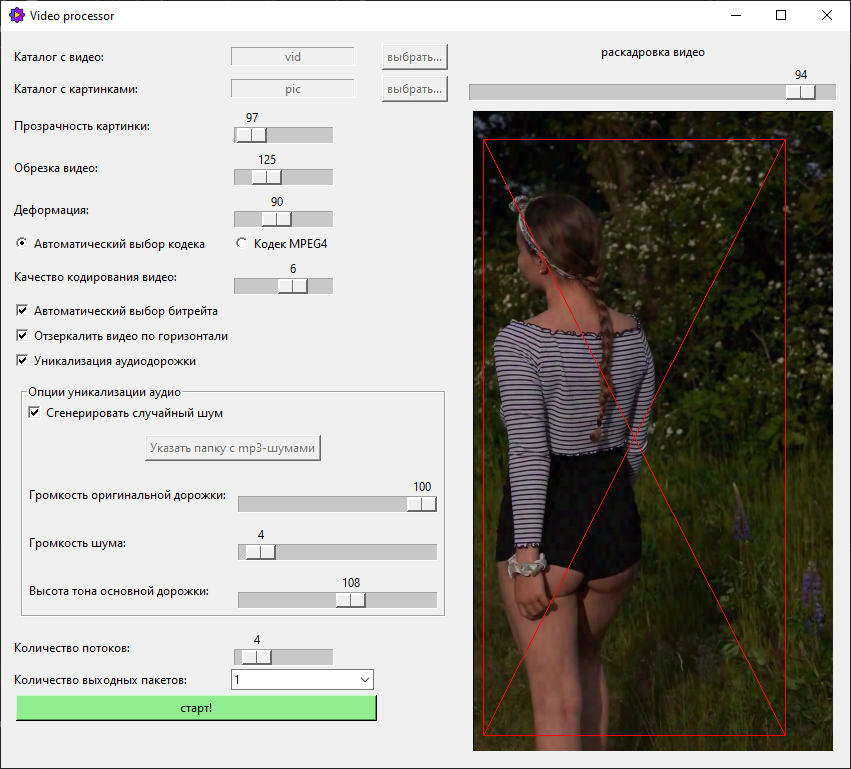
Task: Click "Указать папку с mp3-шумами" button
Action: pyautogui.click(x=232, y=448)
